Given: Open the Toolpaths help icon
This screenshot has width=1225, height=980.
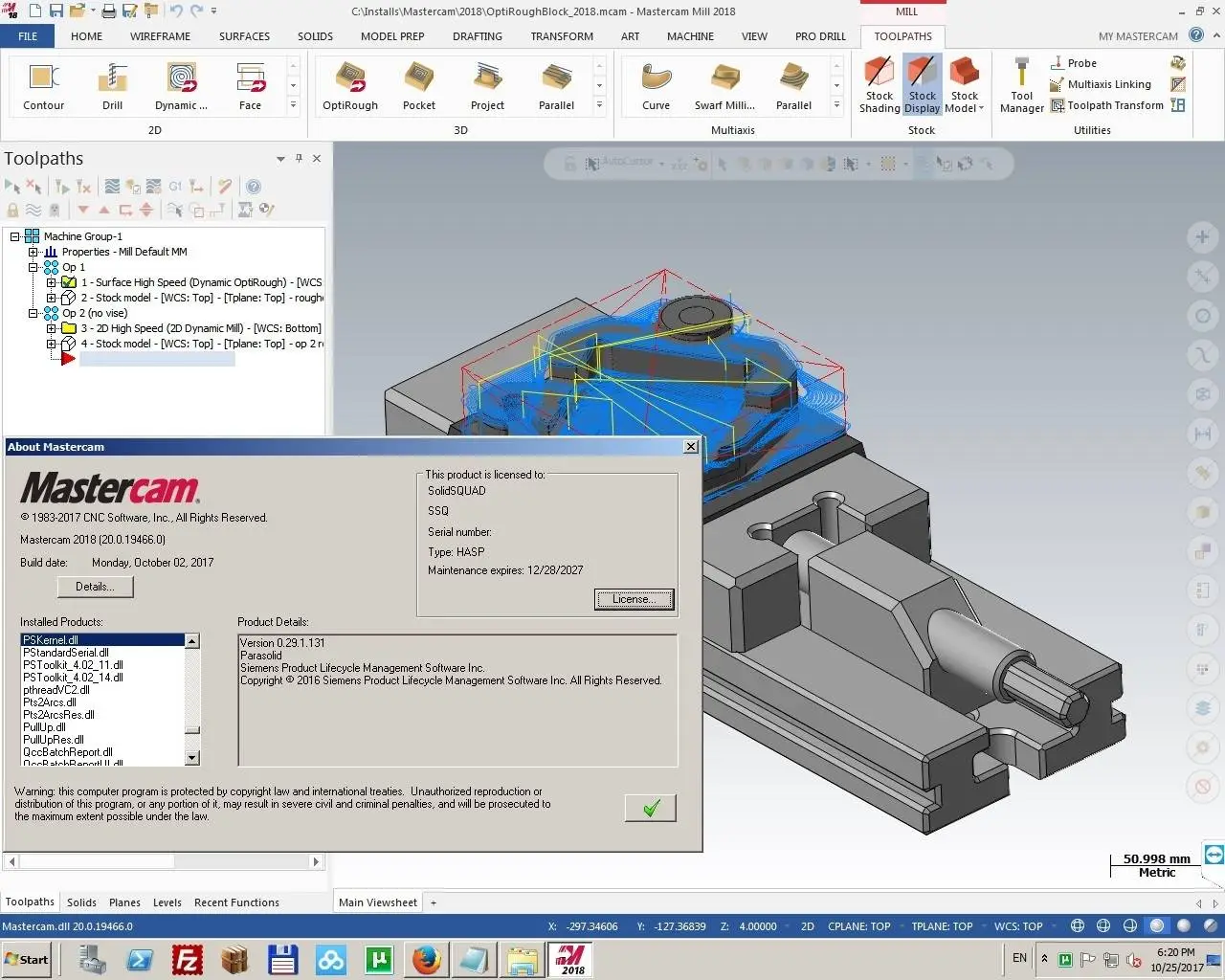Looking at the screenshot, I should click(253, 187).
